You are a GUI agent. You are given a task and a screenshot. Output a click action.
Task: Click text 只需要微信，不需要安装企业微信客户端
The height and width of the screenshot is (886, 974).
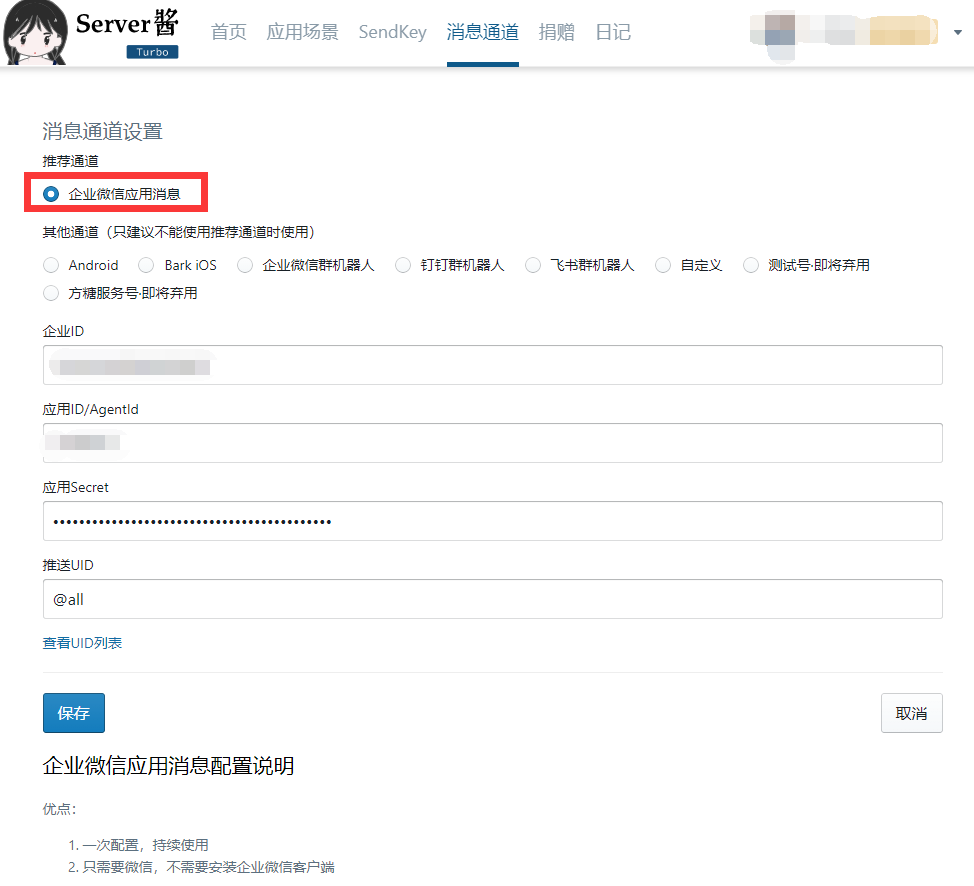point(208,867)
